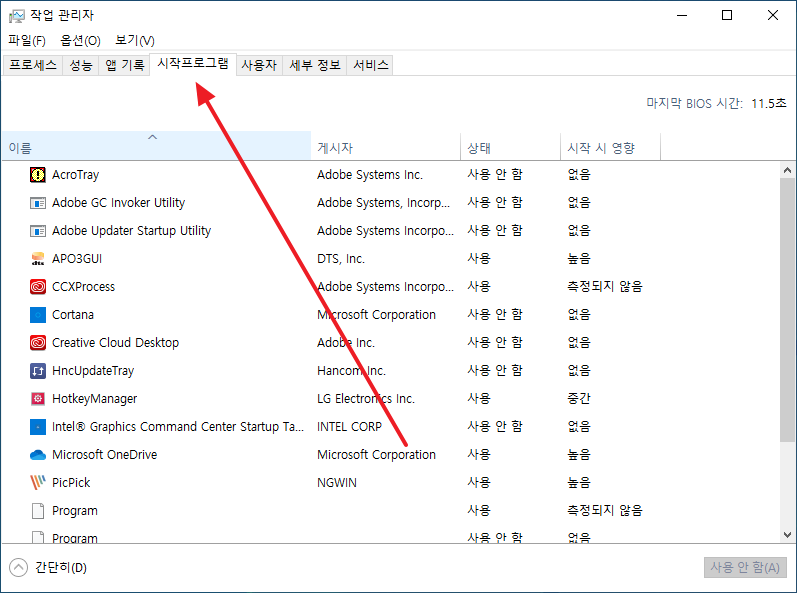Screen dimensions: 797x593
Task: Click publisher INTEL CORP
Action: pyautogui.click(x=349, y=427)
